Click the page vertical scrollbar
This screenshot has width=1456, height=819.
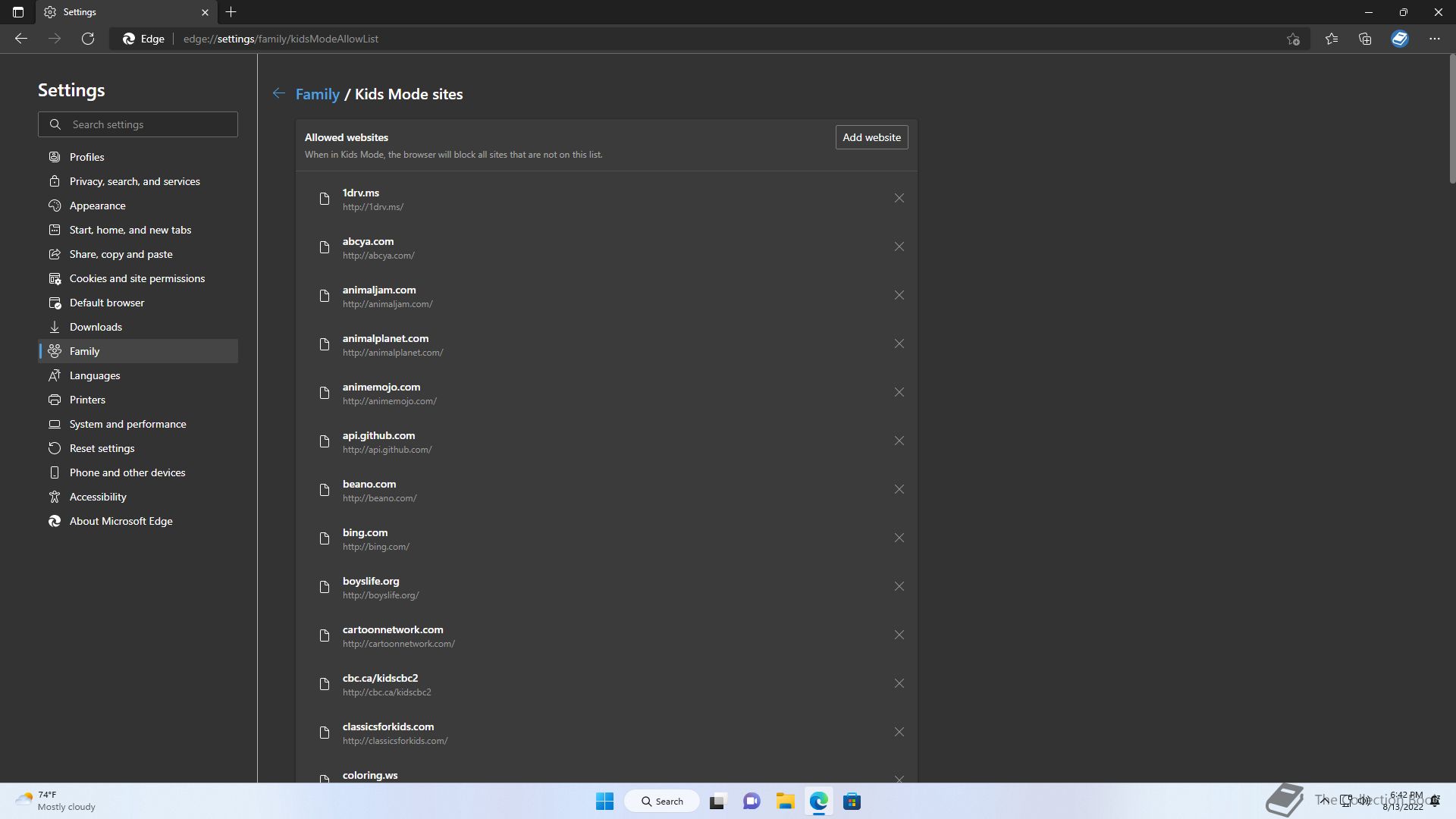point(1451,119)
